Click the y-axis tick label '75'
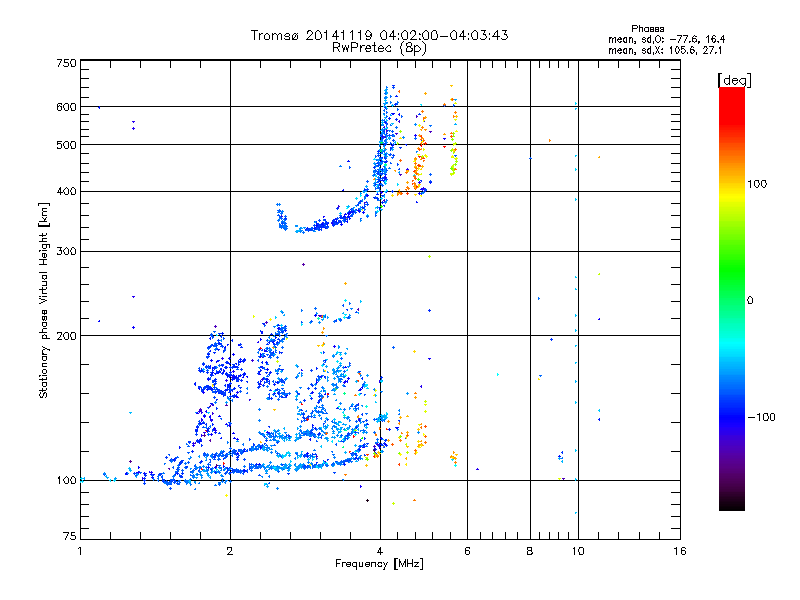Image resolution: width=800 pixels, height=600 pixels. [x=70, y=536]
